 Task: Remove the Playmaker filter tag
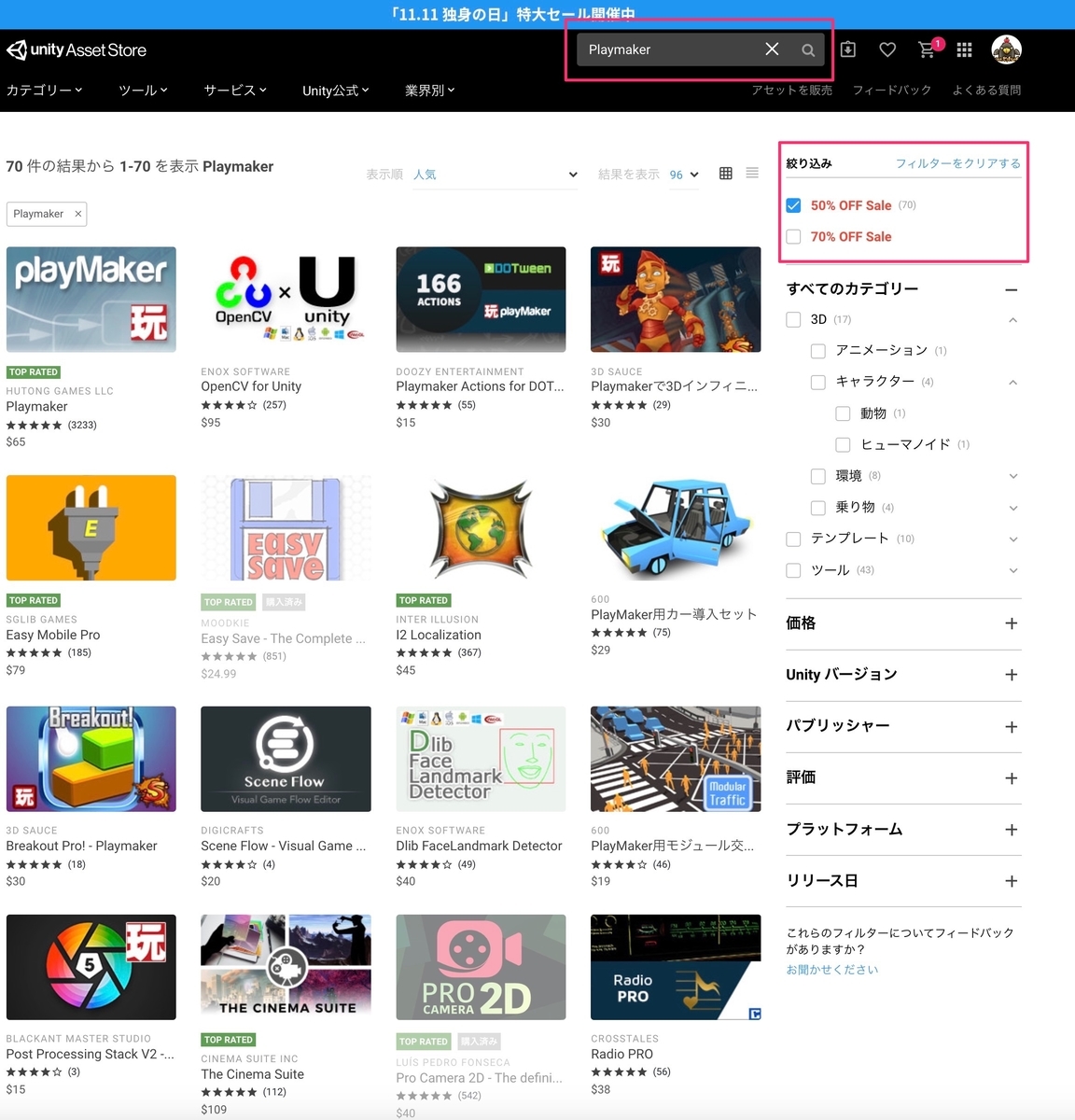coord(78,214)
